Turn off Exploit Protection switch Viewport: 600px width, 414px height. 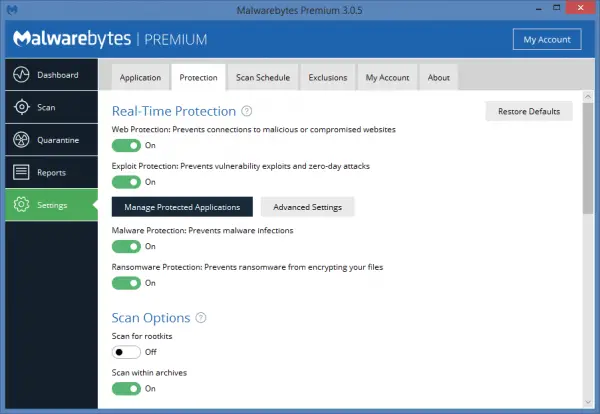click(x=126, y=182)
